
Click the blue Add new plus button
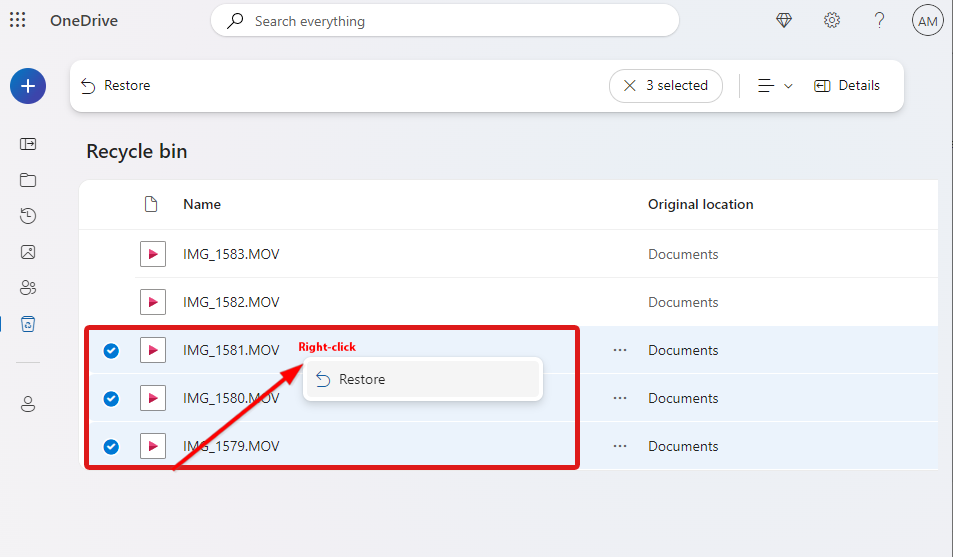tap(27, 86)
